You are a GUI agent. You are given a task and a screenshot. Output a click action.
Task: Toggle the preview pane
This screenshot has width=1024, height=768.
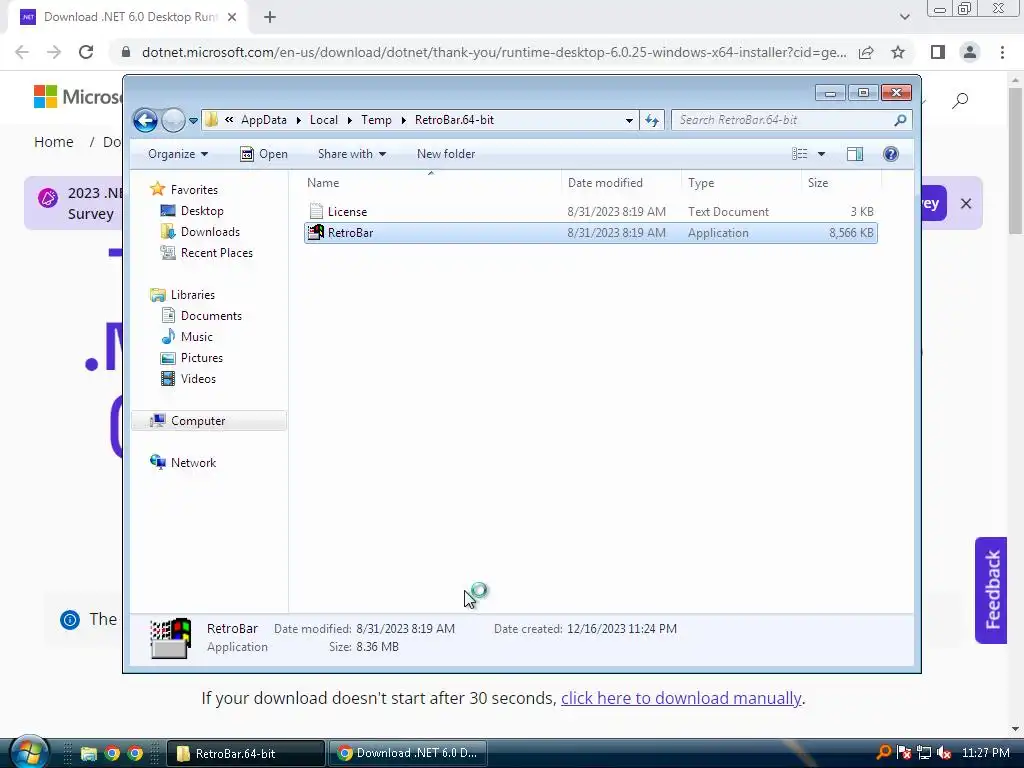tap(855, 154)
